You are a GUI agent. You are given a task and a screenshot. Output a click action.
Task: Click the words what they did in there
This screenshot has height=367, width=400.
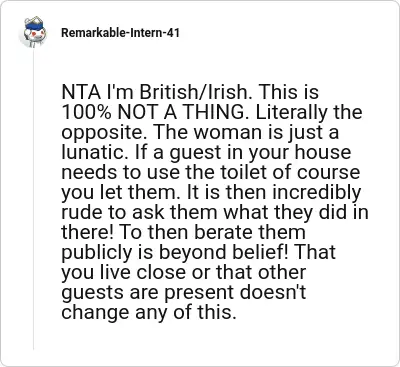[215, 223]
